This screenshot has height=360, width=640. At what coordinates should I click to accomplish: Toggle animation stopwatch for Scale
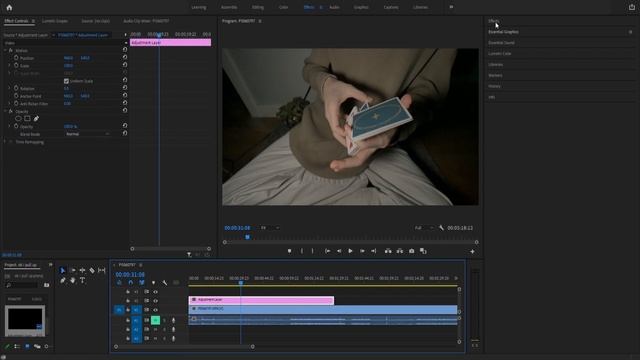tap(16, 65)
